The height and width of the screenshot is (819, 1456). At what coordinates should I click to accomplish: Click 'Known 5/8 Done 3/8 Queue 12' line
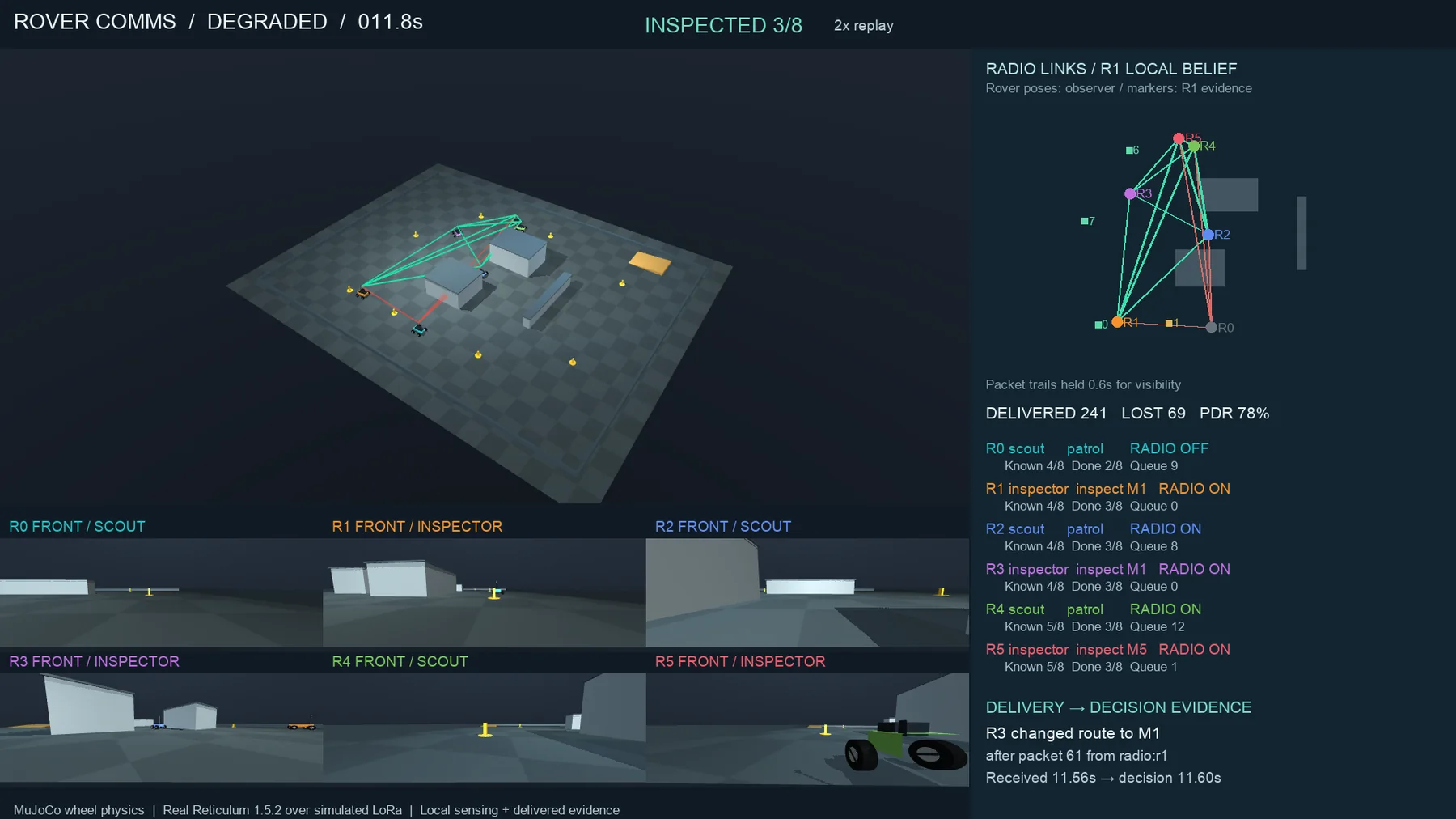[1094, 627]
